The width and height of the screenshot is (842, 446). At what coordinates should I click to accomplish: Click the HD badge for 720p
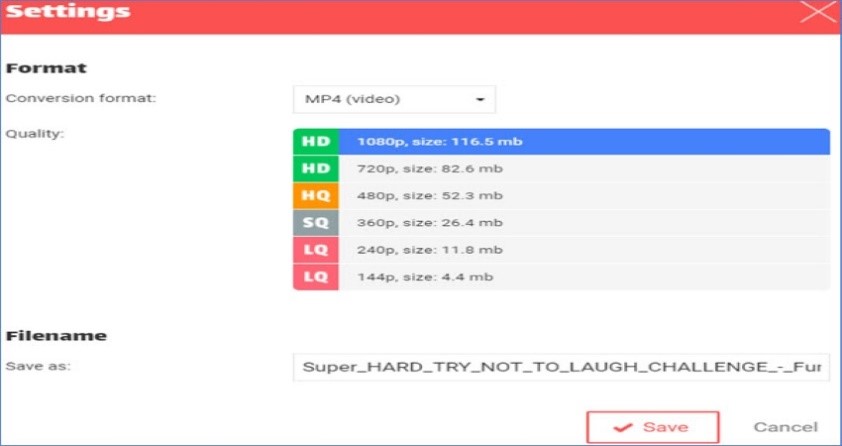click(316, 169)
